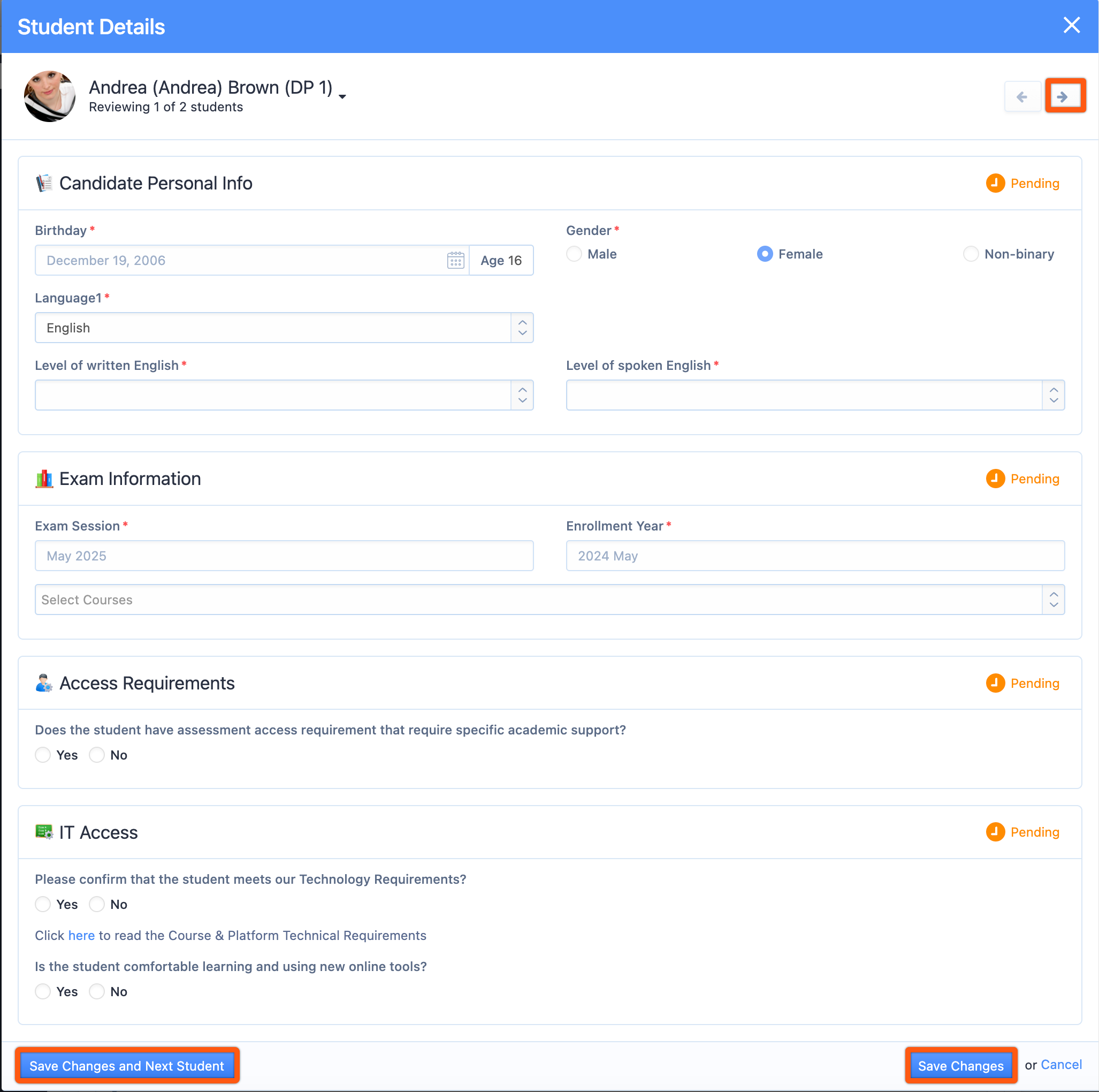Click Pending clock icon in Access Requirements

click(995, 683)
